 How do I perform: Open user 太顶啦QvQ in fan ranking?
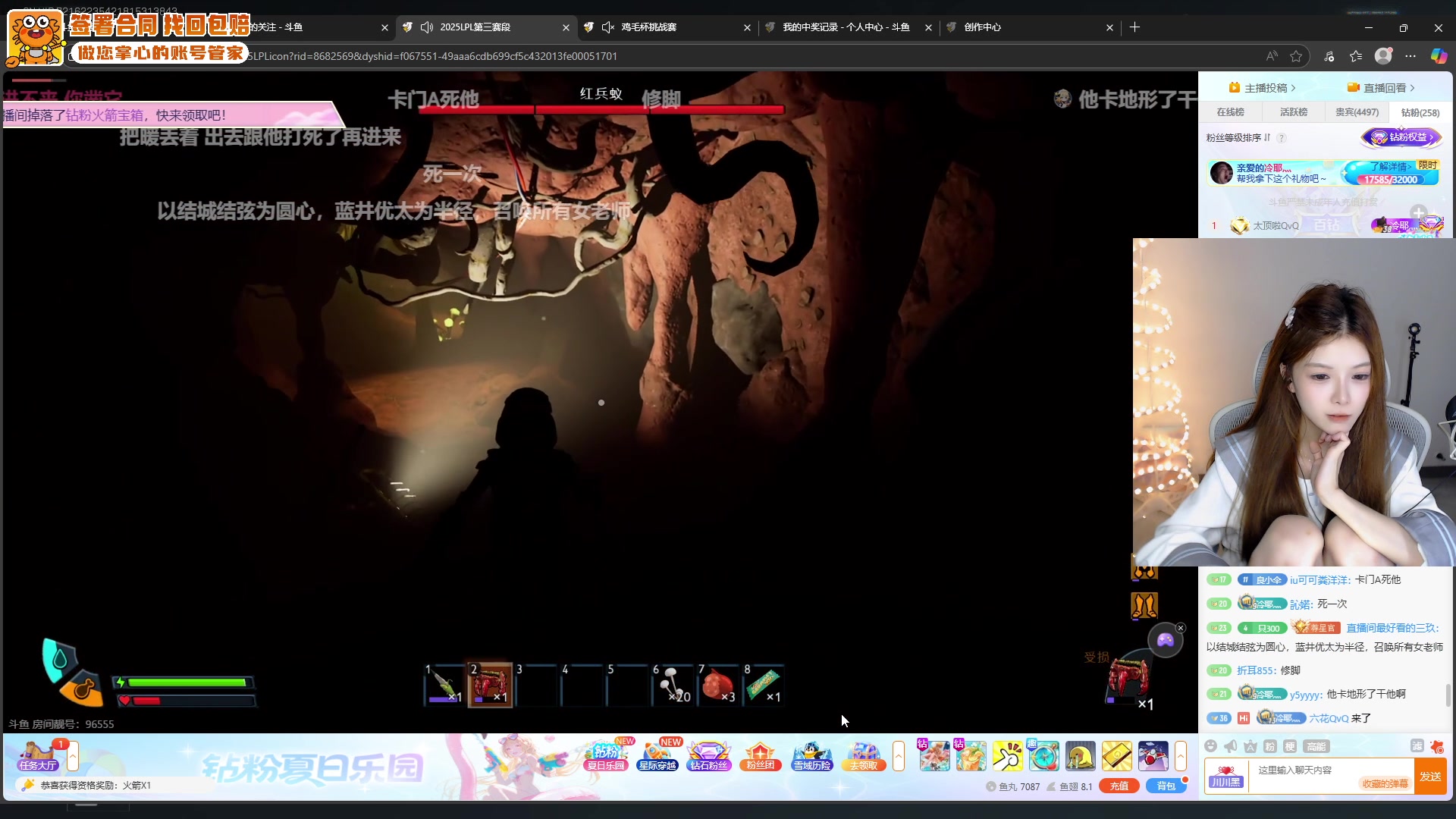[x=1276, y=226]
